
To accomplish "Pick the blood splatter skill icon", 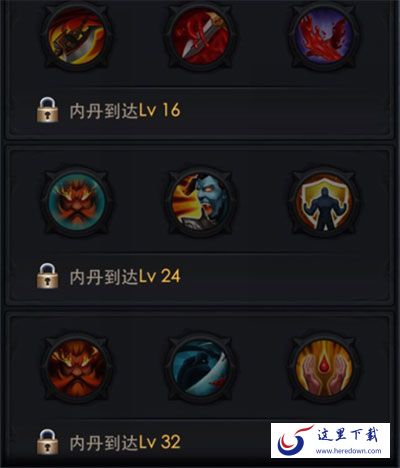I will coord(324,37).
